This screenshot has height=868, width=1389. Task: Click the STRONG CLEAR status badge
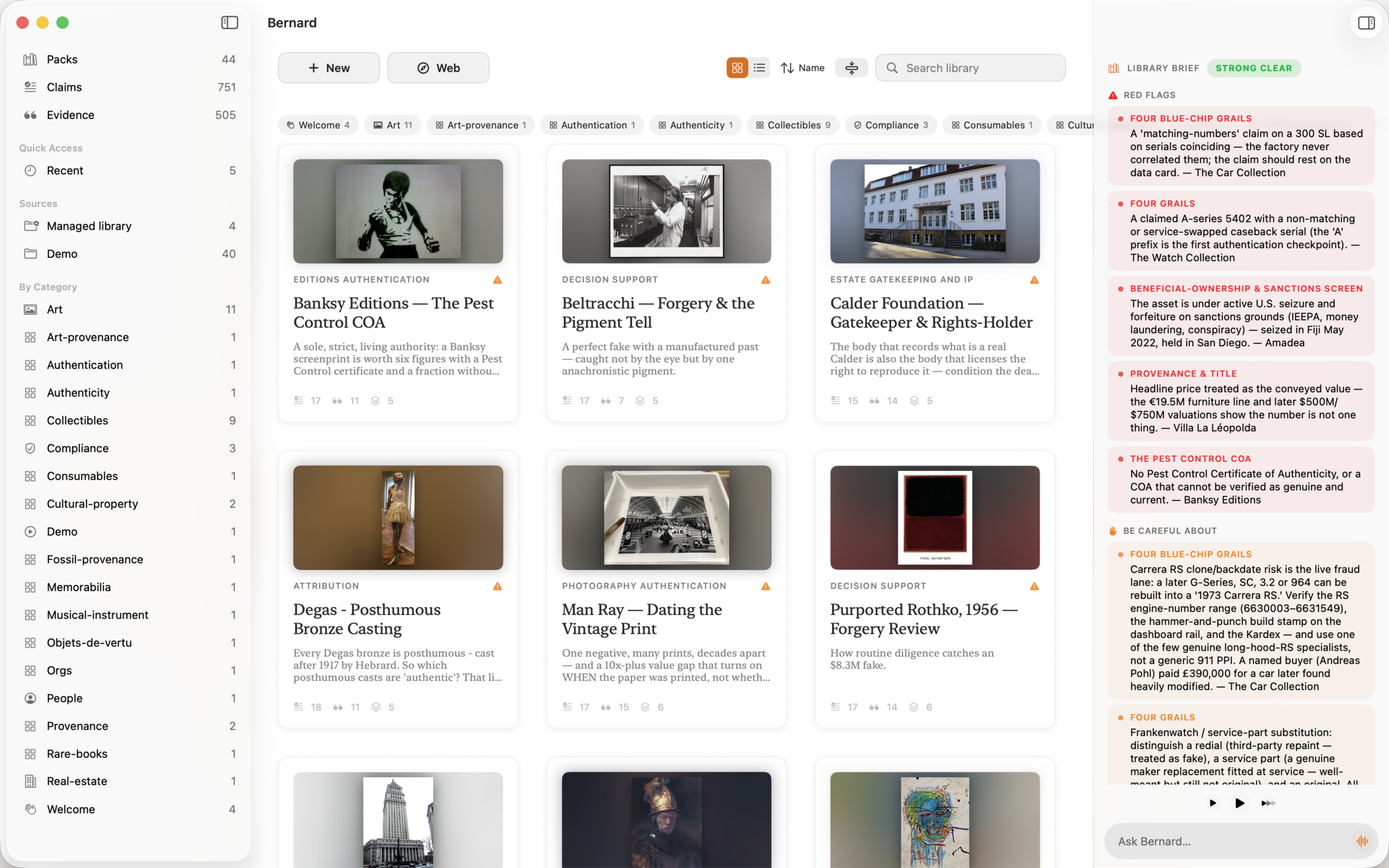click(x=1253, y=68)
